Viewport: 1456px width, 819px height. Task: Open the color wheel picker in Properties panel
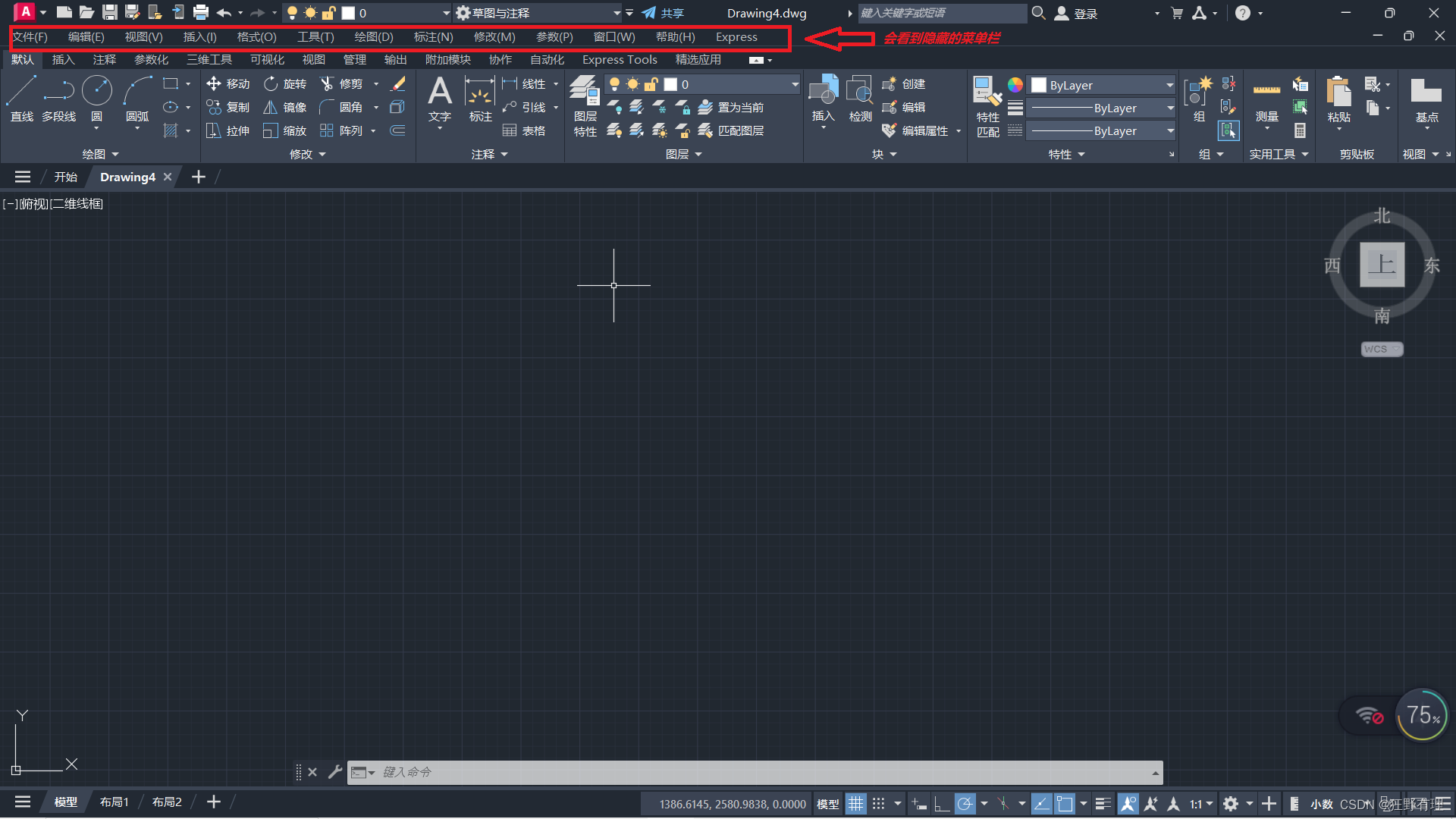pos(1015,85)
